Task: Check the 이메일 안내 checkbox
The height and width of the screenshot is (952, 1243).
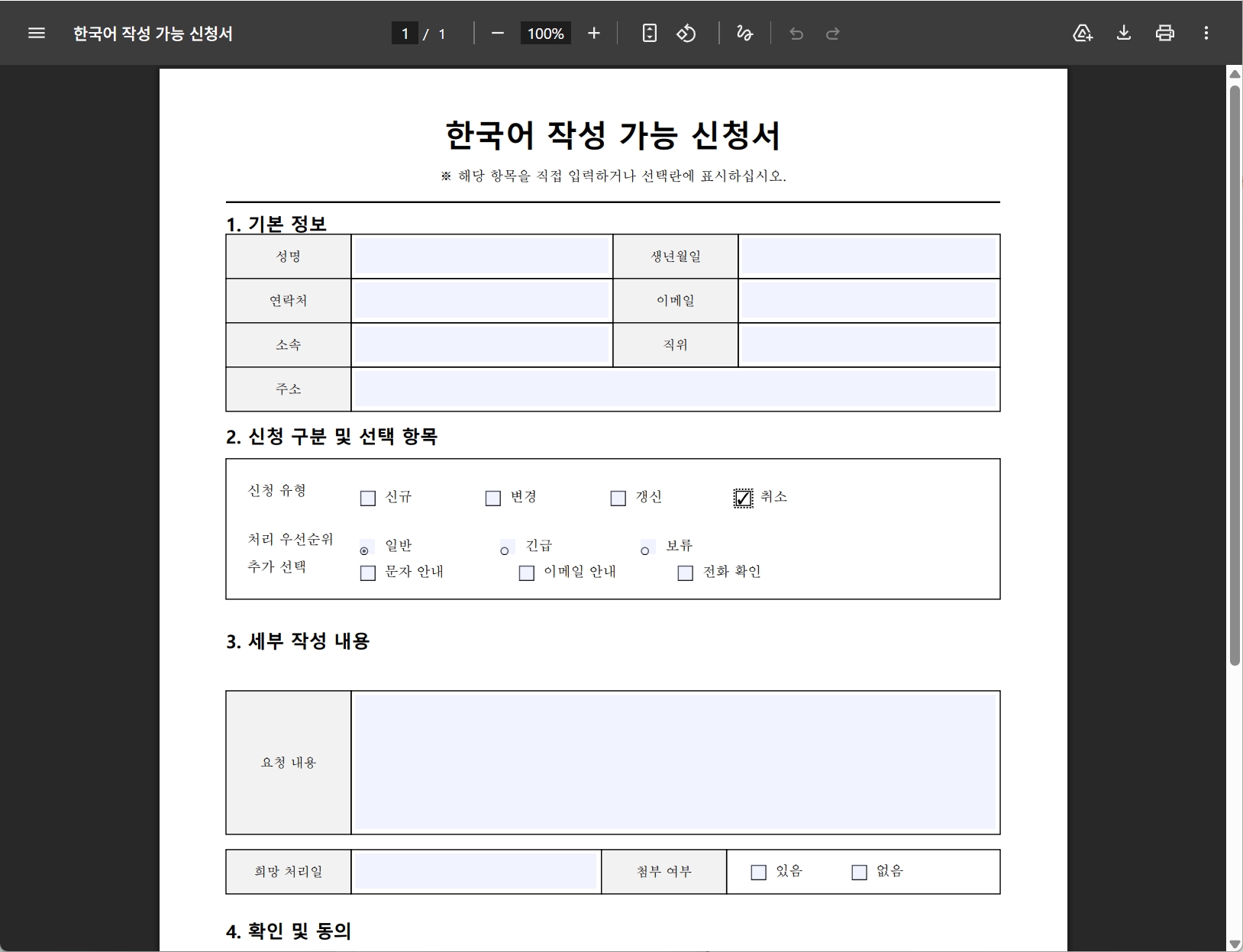Action: point(527,573)
